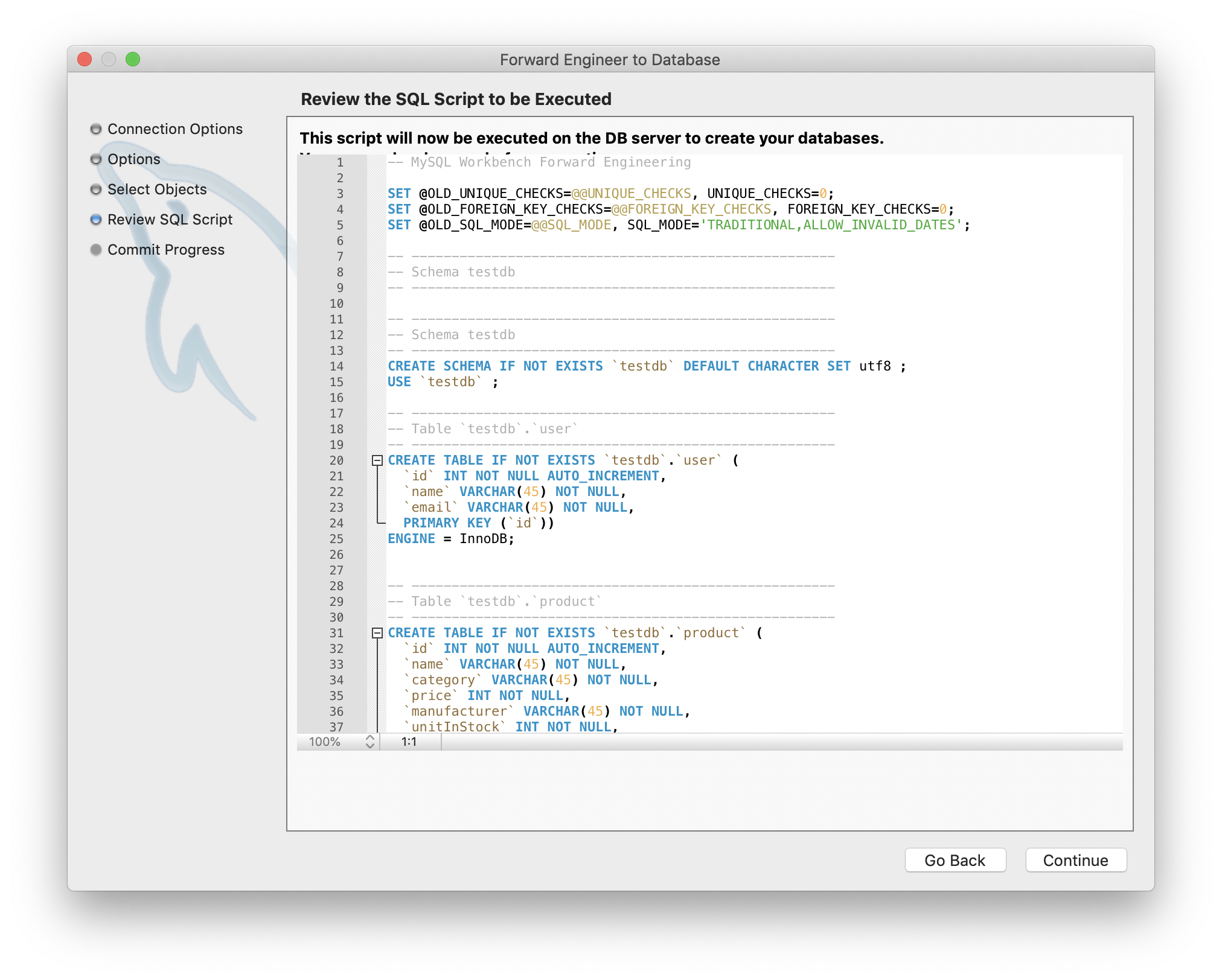Click the Options step bullet icon
The image size is (1222, 980).
click(x=95, y=159)
